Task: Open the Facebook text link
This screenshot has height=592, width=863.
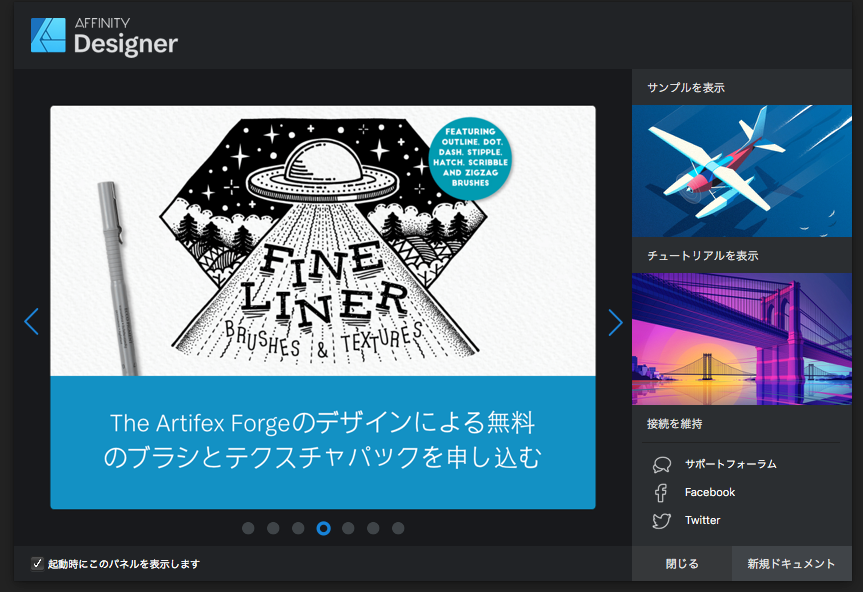Action: [709, 492]
